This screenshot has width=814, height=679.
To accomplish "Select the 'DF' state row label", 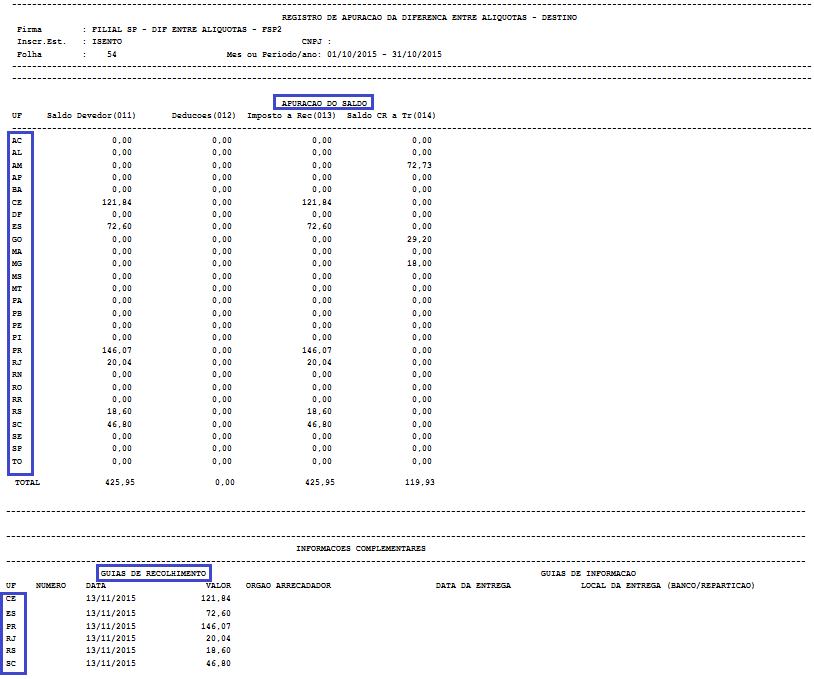I will coord(17,214).
